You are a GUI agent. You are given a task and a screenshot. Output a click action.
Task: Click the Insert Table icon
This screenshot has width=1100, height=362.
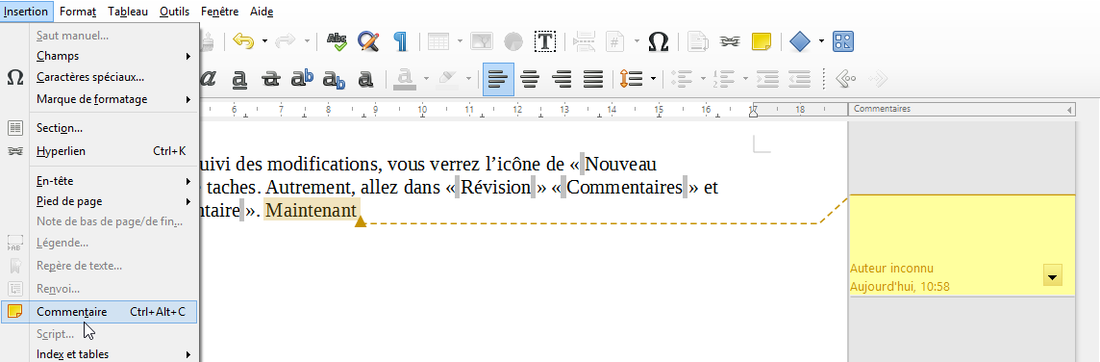(439, 41)
